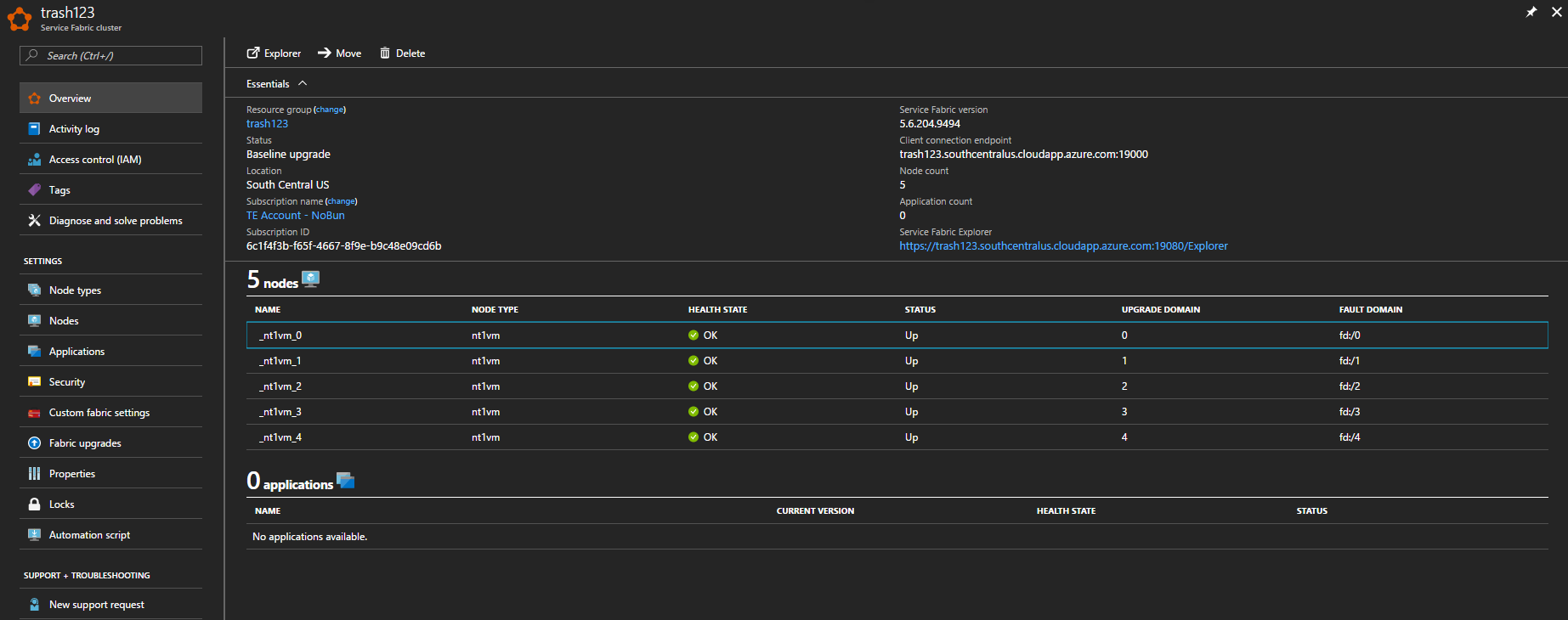Screen dimensions: 1568x620
Task: Click the Overview icon in sidebar
Action: pos(34,99)
